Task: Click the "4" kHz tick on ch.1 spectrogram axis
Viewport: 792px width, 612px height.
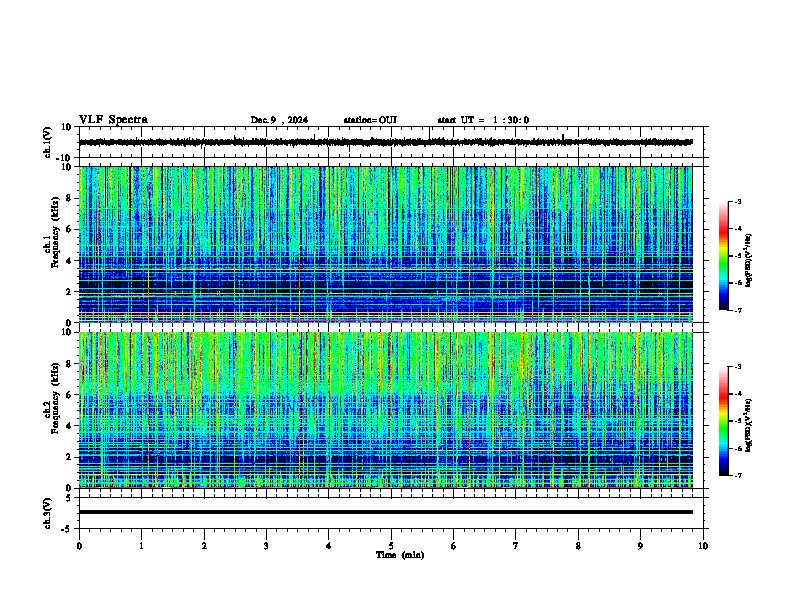Action: click(x=70, y=261)
